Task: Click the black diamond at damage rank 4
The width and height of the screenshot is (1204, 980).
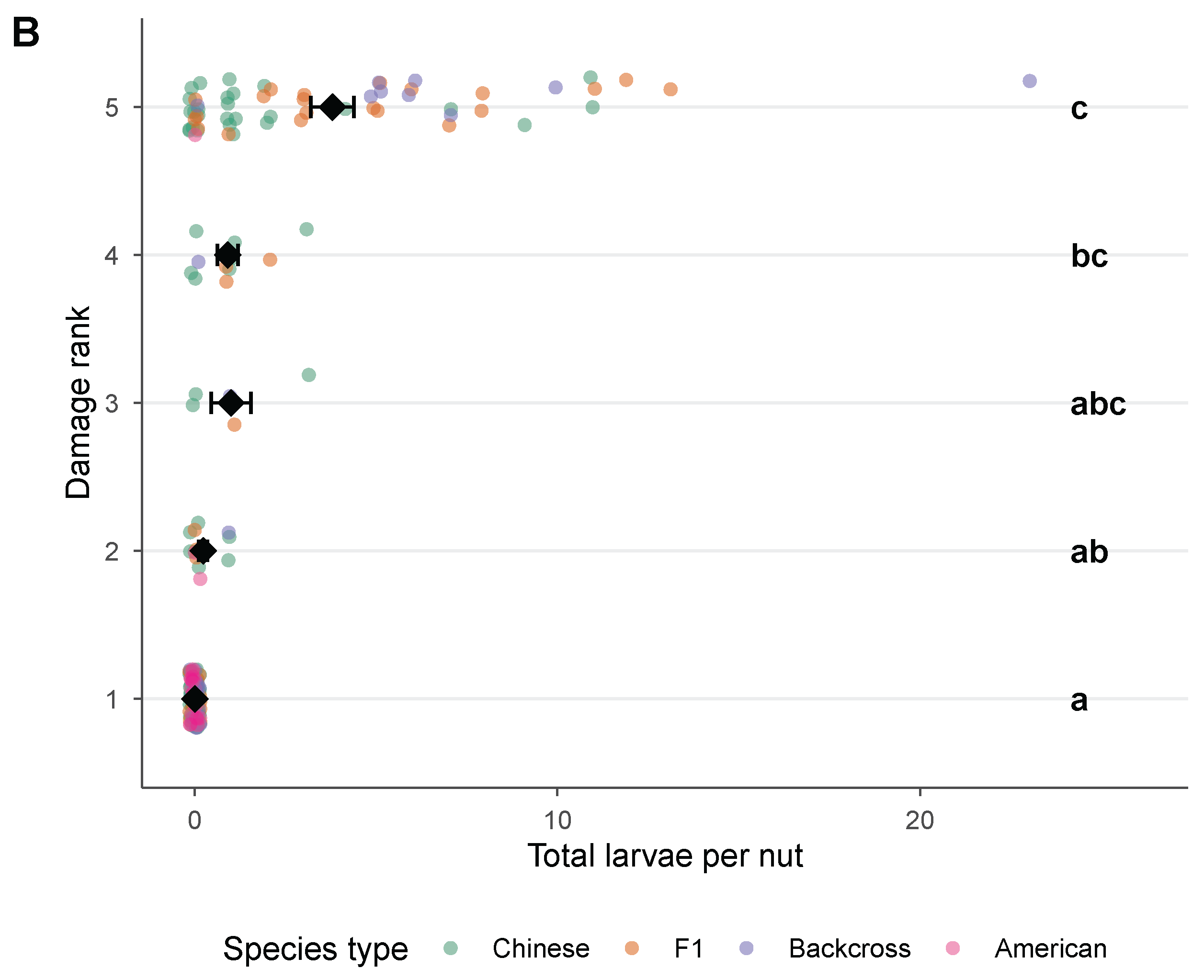Action: tap(227, 255)
